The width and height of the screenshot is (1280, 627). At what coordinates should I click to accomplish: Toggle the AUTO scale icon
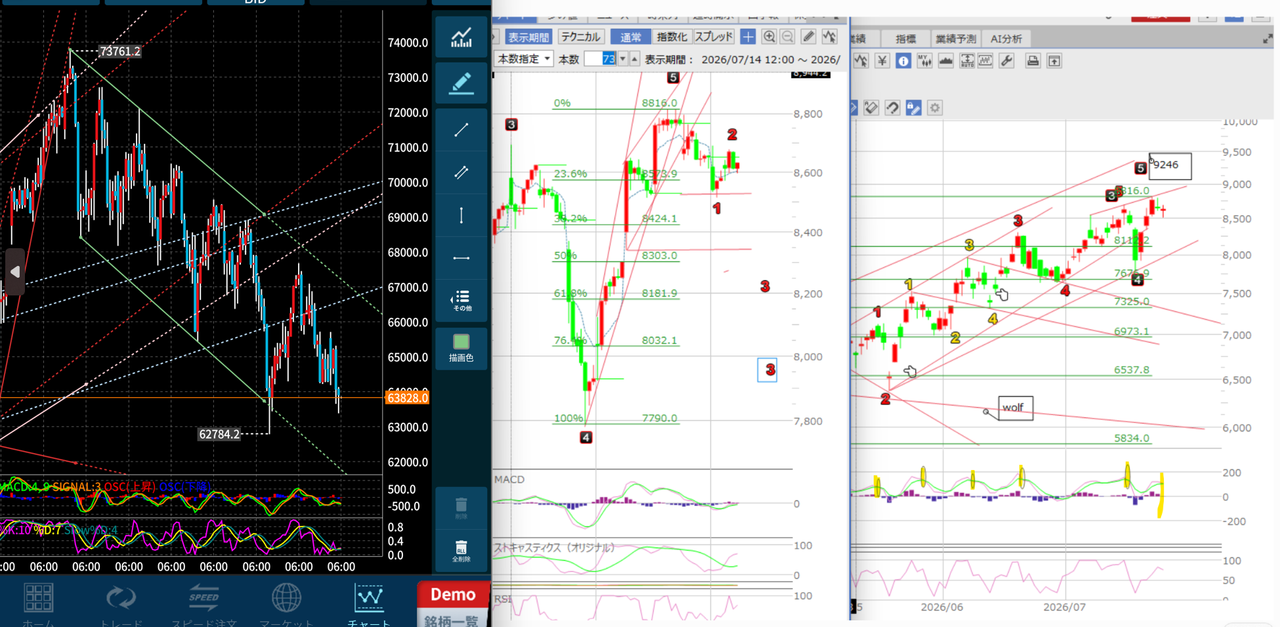(967, 61)
